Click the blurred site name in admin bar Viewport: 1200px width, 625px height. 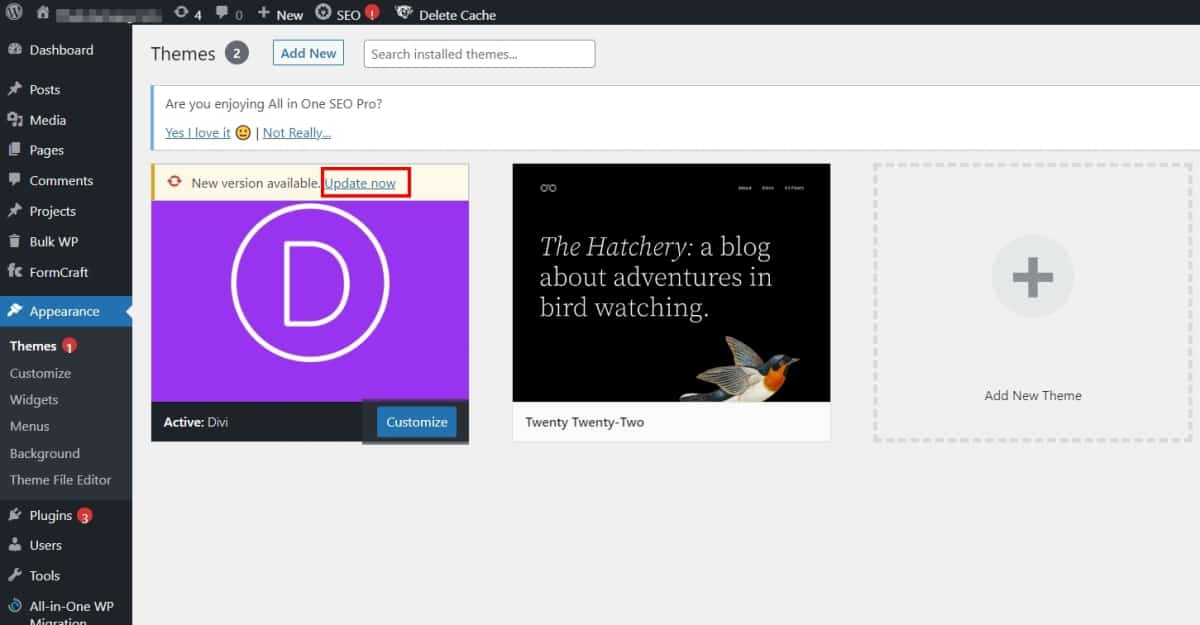pyautogui.click(x=108, y=15)
